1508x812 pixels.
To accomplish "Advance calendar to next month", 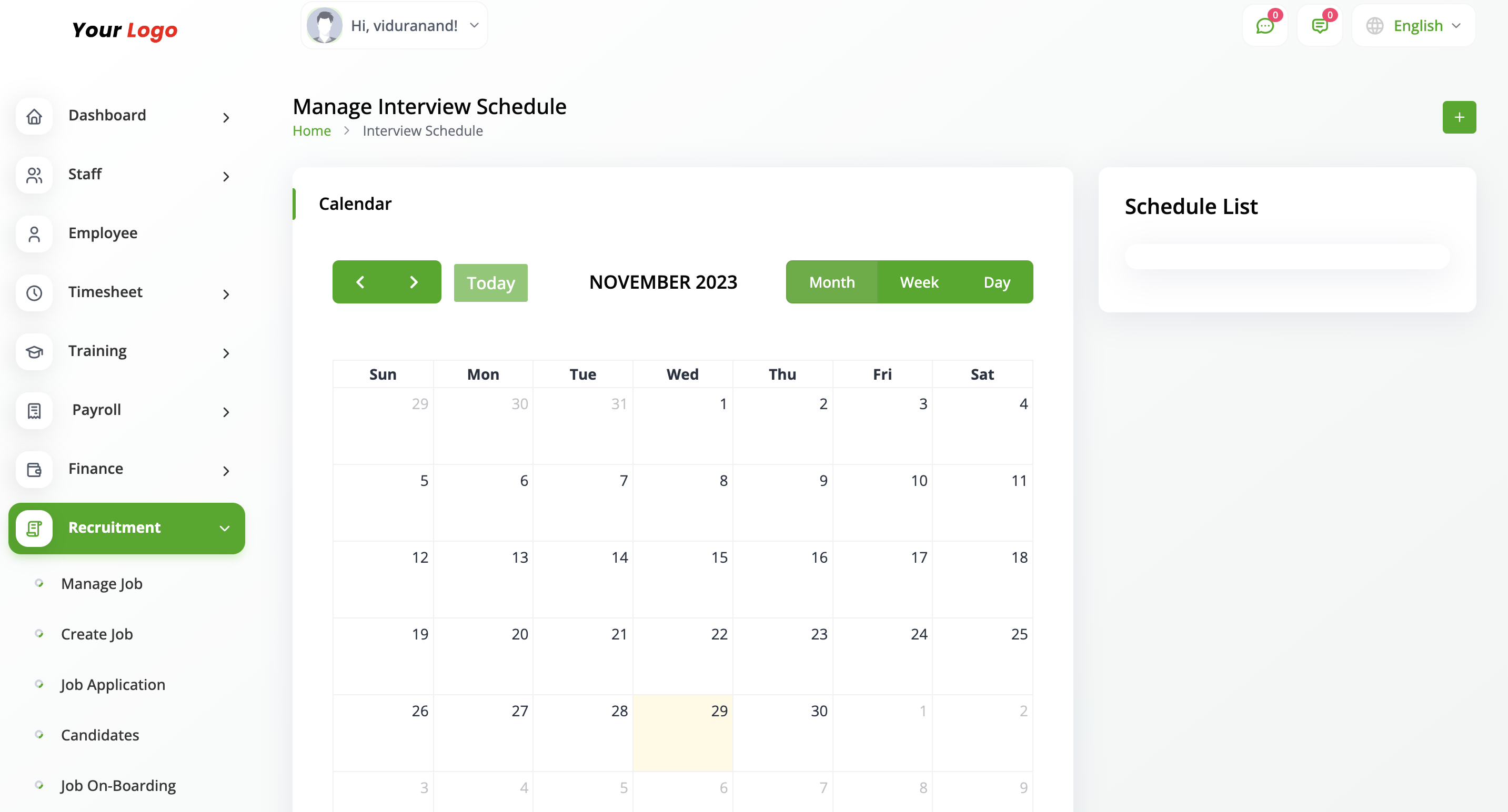I will pos(414,282).
